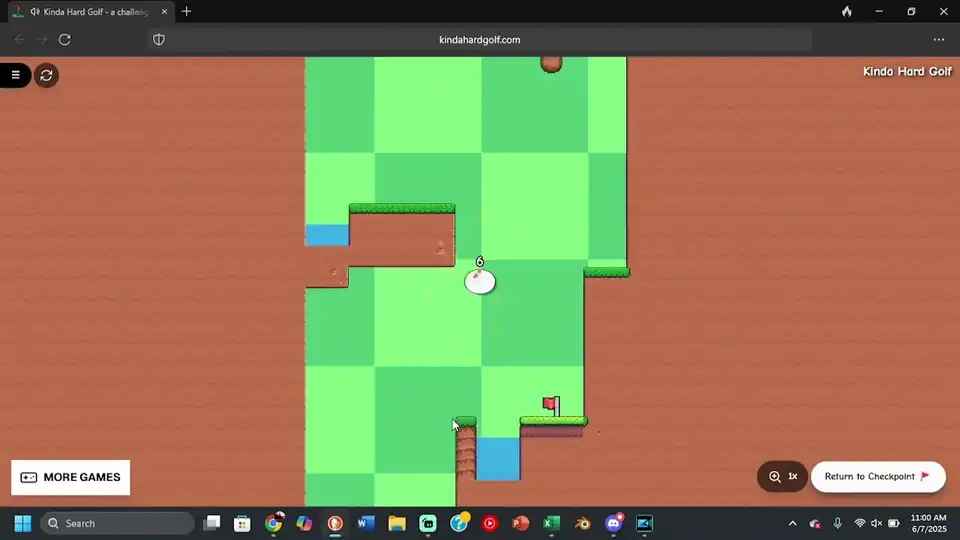Mute the tab via its speaker icon
960x540 pixels.
35,12
